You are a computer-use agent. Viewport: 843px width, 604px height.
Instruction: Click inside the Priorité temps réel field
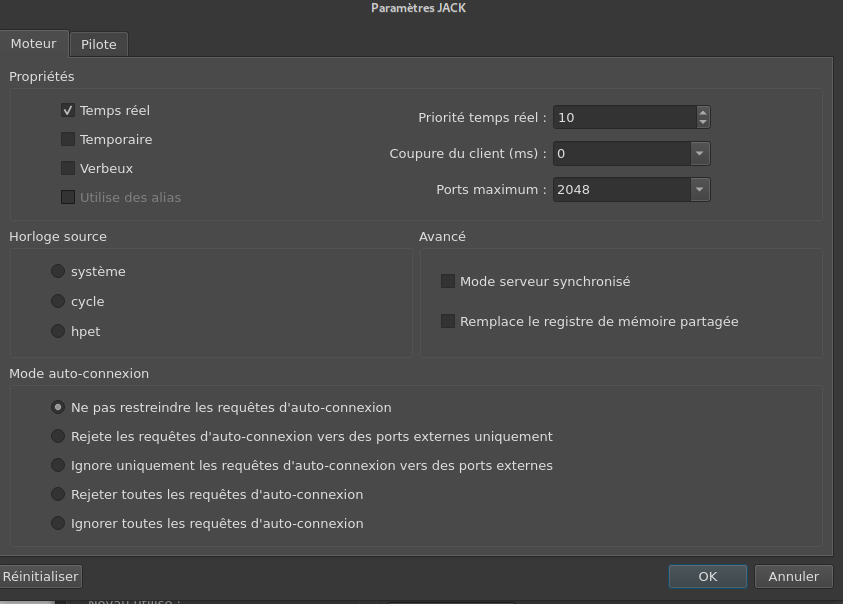point(622,118)
